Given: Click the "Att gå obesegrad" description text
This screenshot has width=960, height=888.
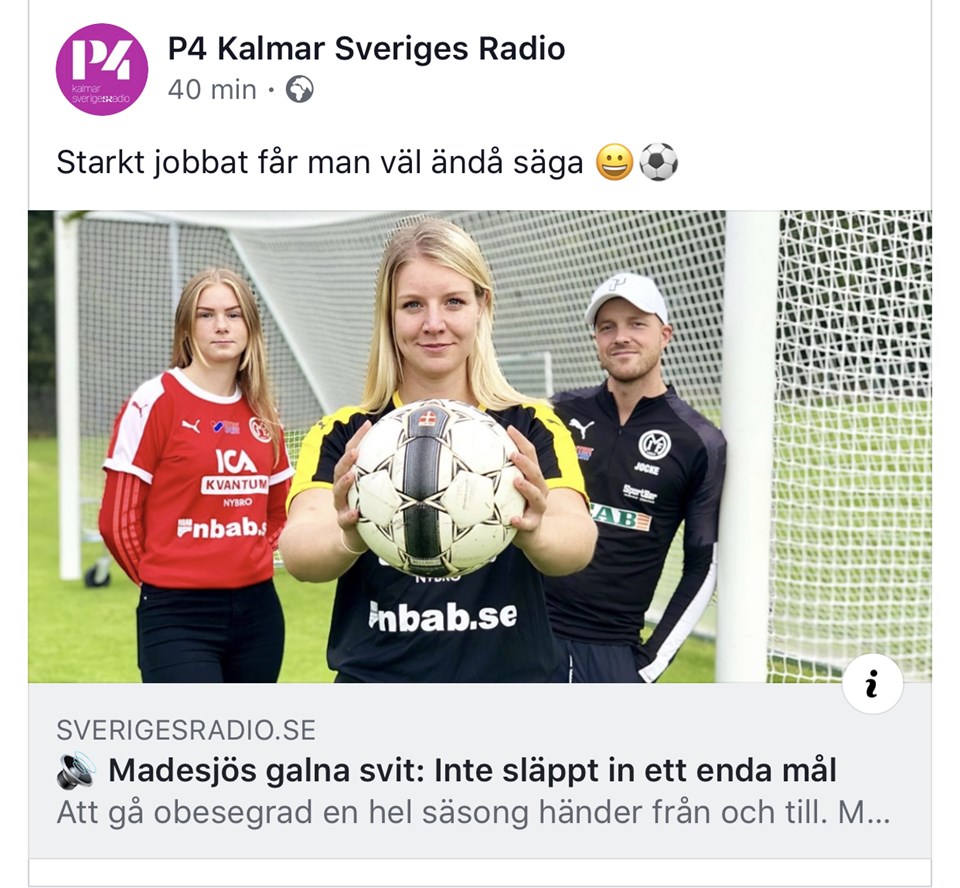Looking at the screenshot, I should coord(473,813).
